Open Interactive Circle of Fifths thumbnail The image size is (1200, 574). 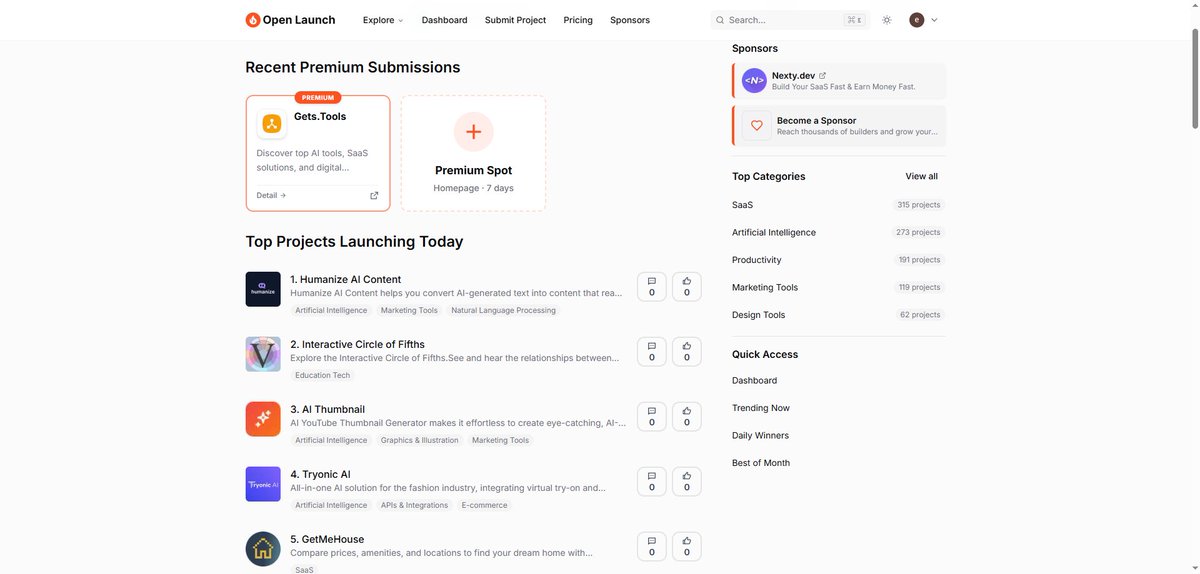(263, 354)
